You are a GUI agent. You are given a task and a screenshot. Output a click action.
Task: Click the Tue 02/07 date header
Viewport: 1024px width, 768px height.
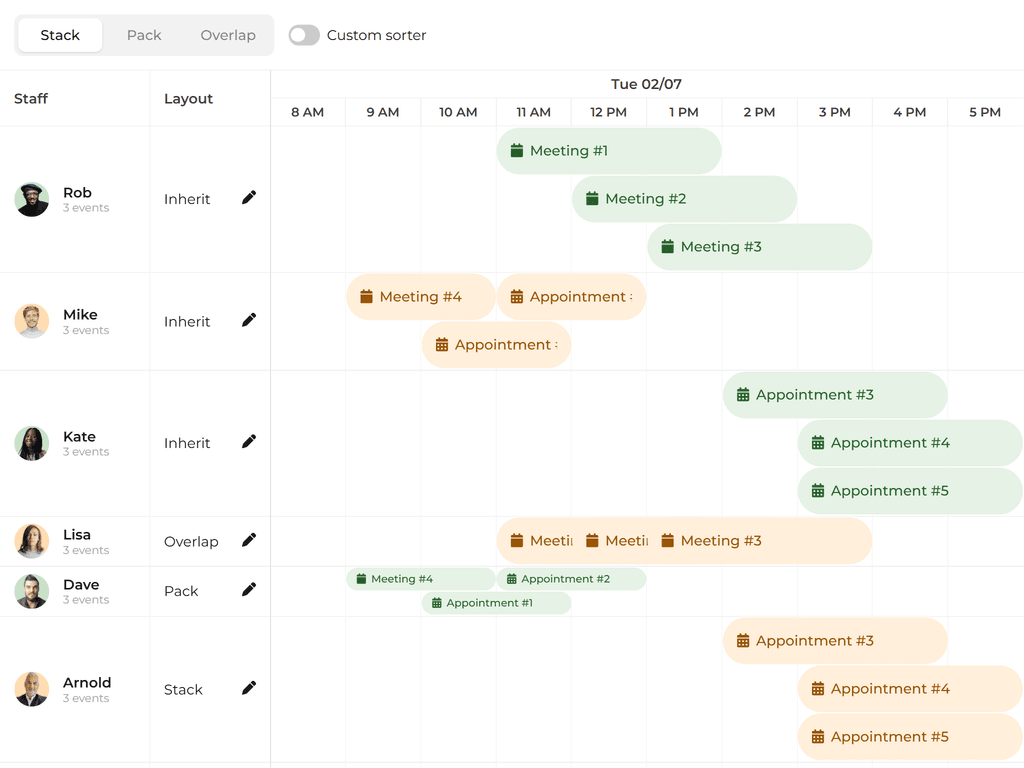(x=646, y=84)
